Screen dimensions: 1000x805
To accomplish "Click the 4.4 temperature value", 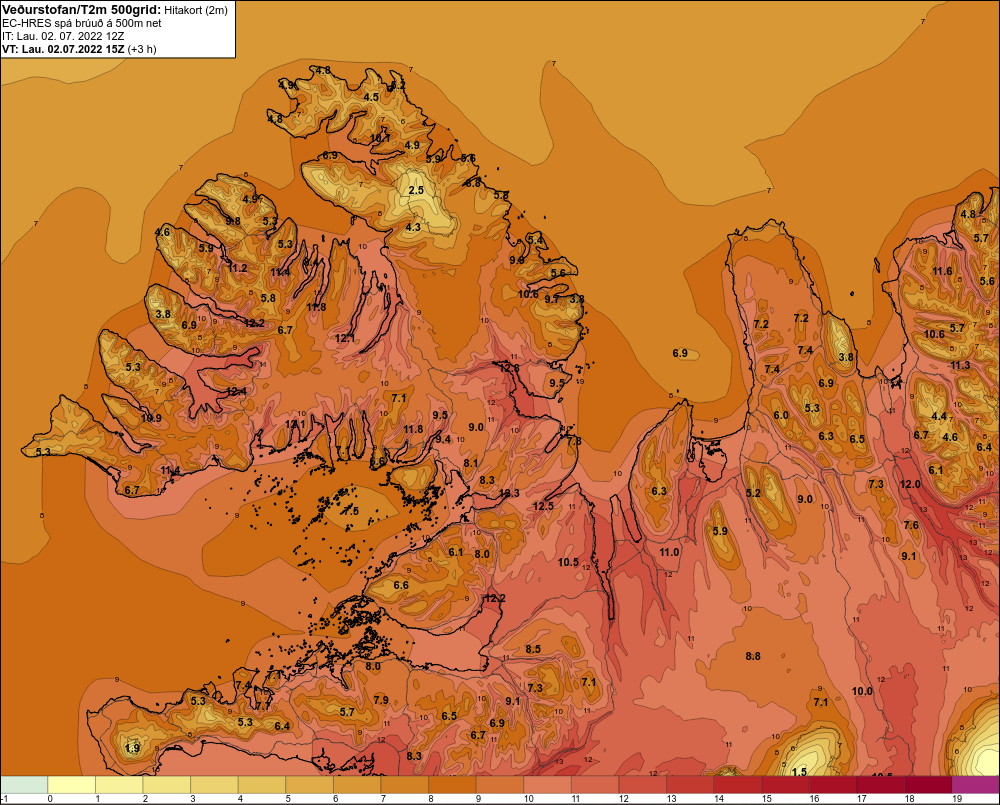I will [939, 416].
